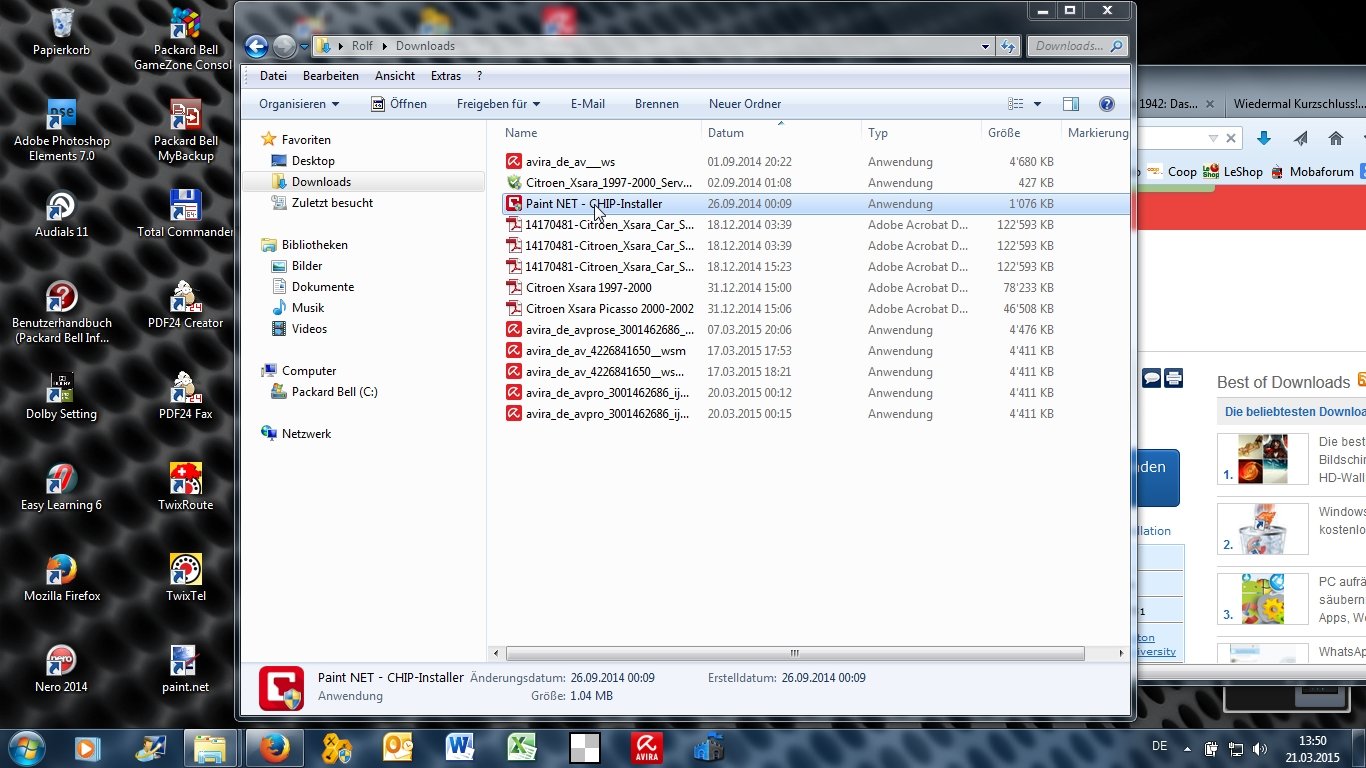Screen dimensions: 1366x768
Task: Expand the view options dropdown arrow
Action: click(x=1037, y=104)
